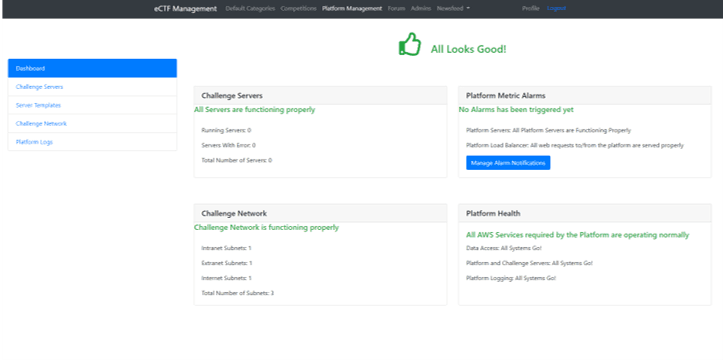Click 'Intranet Subnets: 1' text

[226, 248]
